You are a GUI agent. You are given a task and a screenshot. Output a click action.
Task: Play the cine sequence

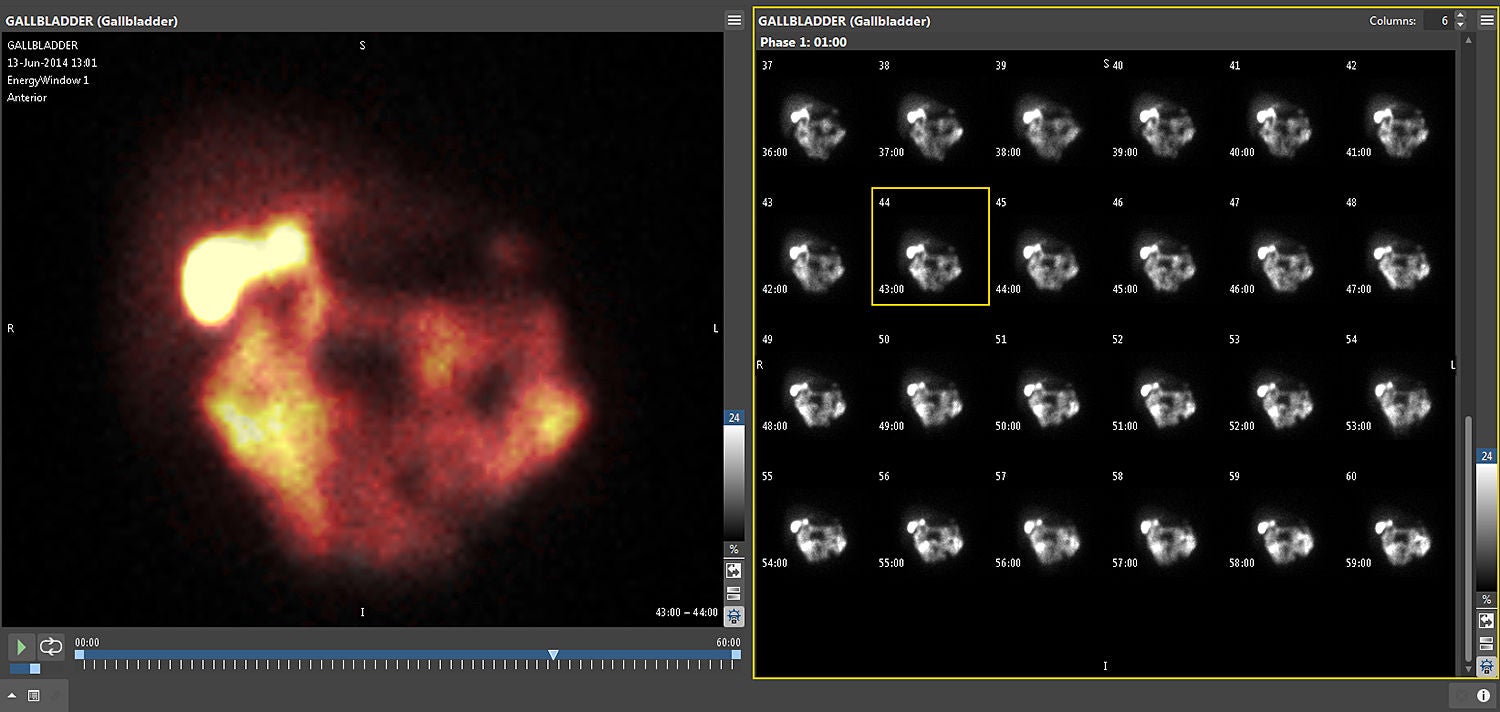(21, 647)
